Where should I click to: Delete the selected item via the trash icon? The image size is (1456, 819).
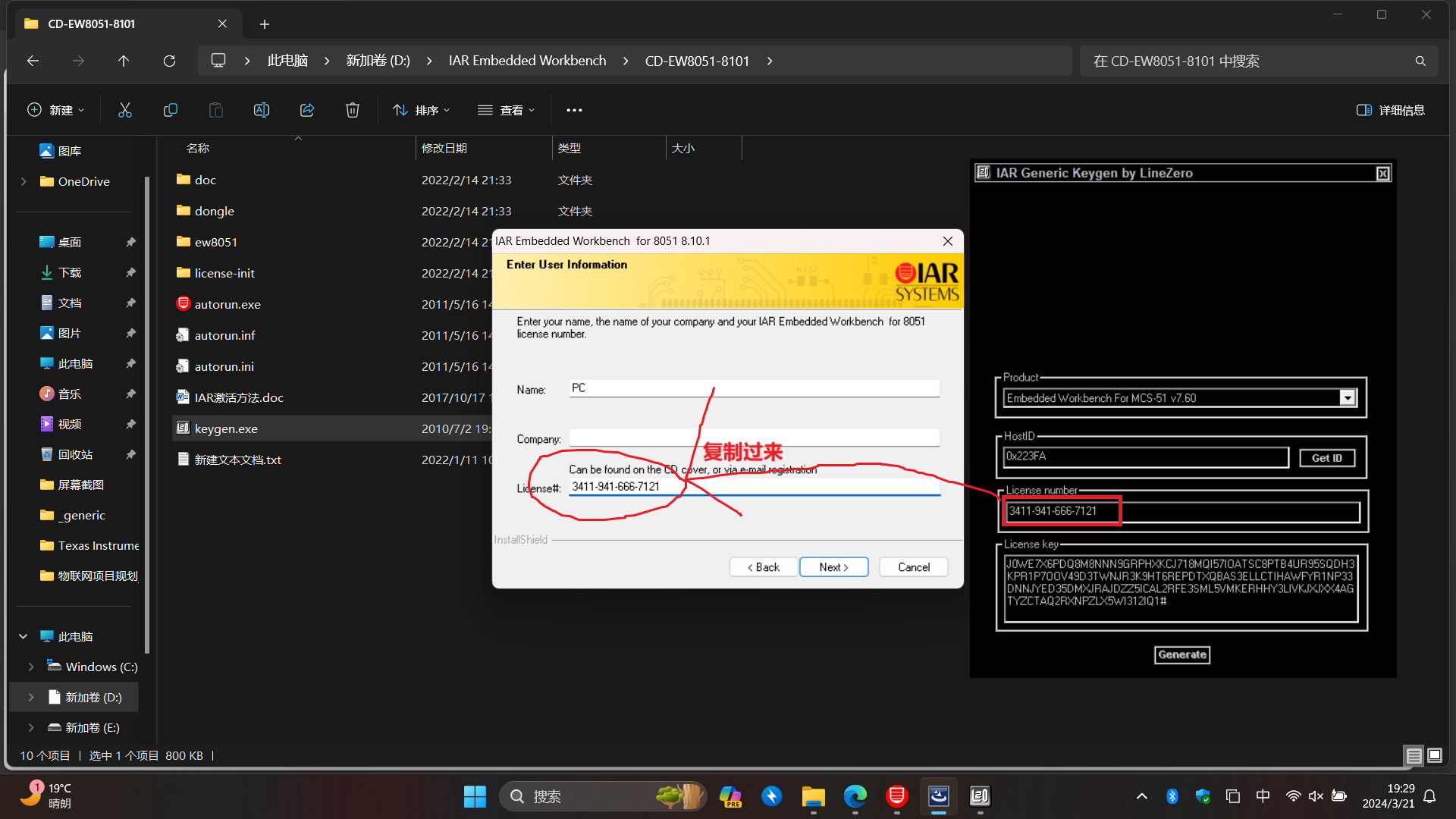352,110
